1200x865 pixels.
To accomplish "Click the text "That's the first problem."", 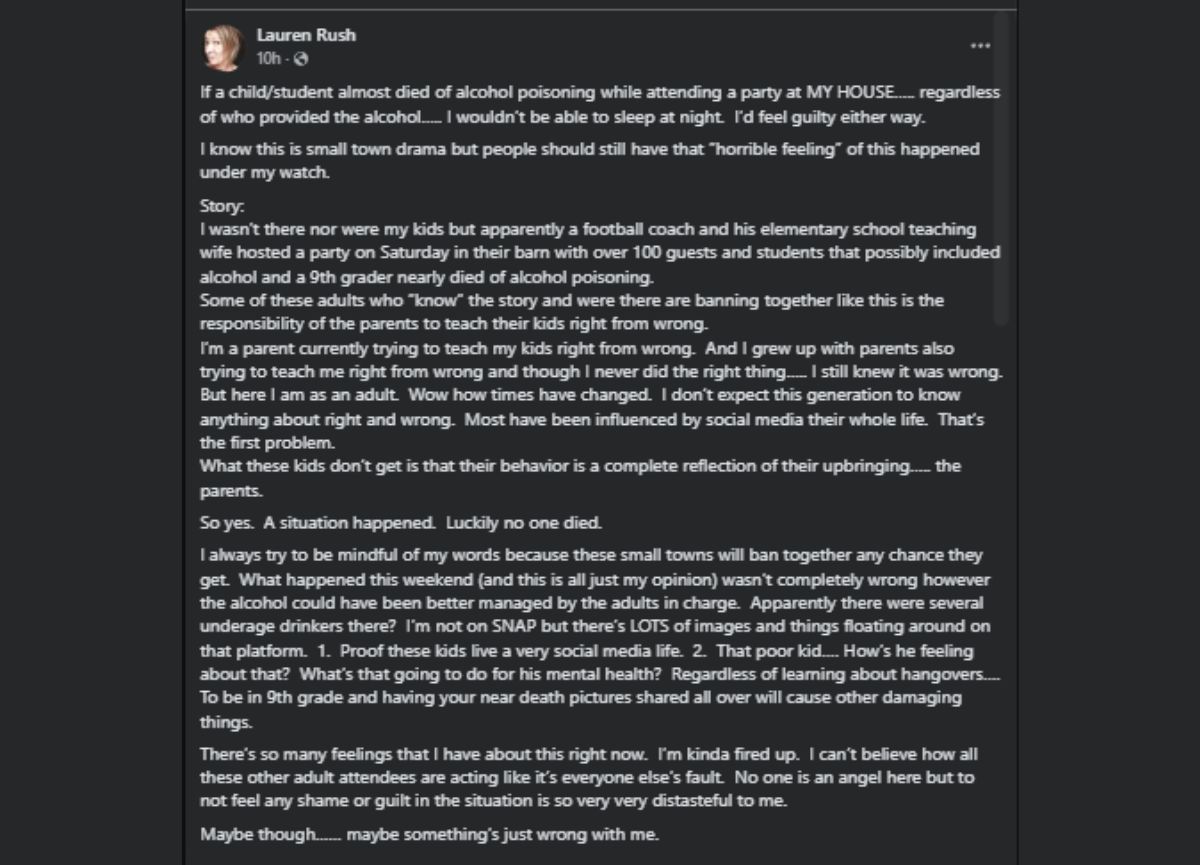I will [x=592, y=431].
